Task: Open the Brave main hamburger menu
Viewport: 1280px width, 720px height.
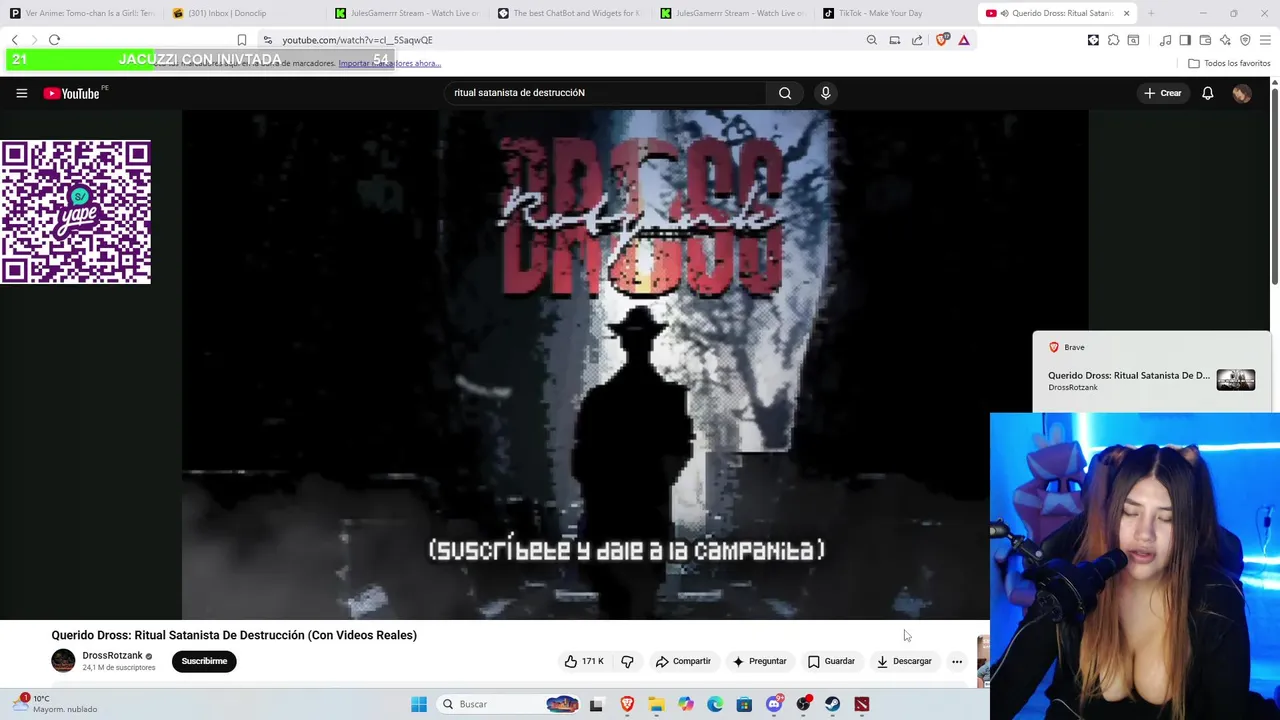Action: tap(1265, 40)
